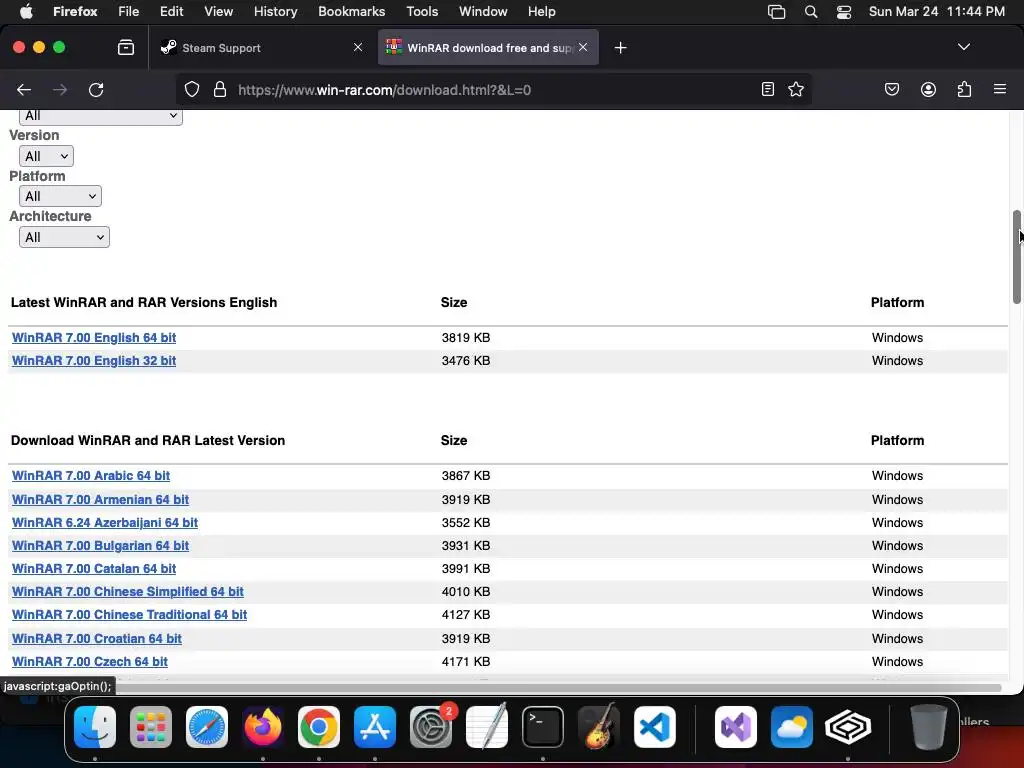The width and height of the screenshot is (1024, 768).
Task: Select the WinRAR download tab
Action: coord(488,48)
